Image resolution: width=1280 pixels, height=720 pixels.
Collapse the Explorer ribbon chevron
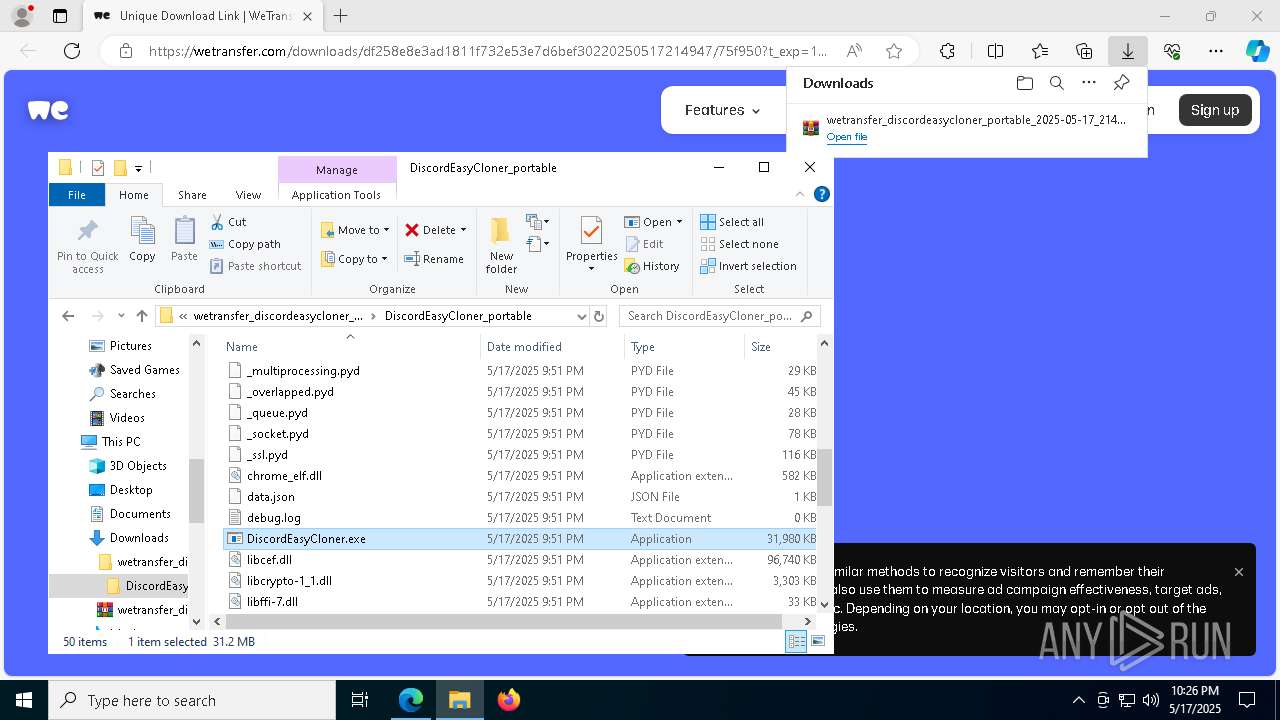(800, 194)
